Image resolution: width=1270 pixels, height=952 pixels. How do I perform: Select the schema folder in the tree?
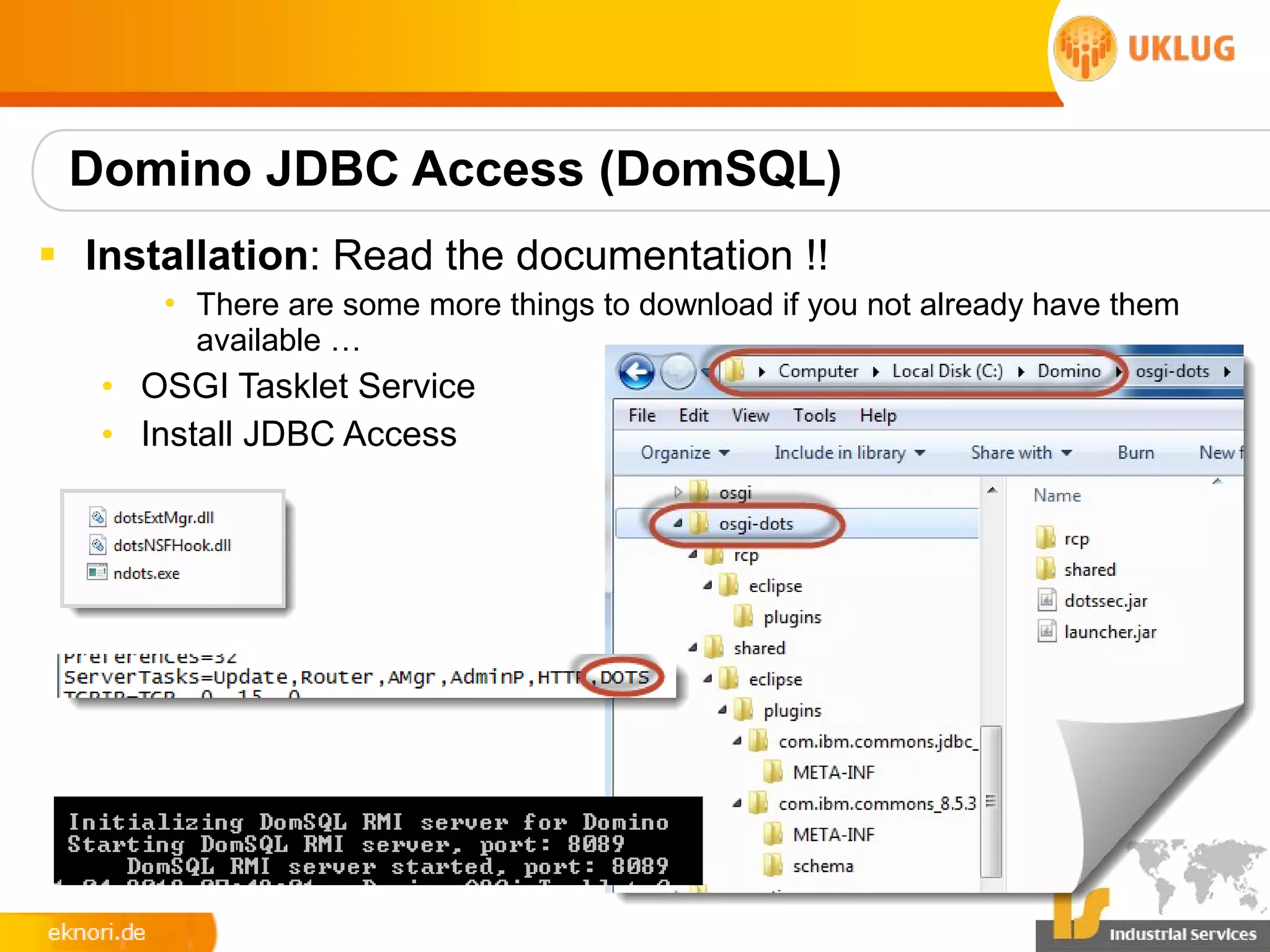pos(823,866)
